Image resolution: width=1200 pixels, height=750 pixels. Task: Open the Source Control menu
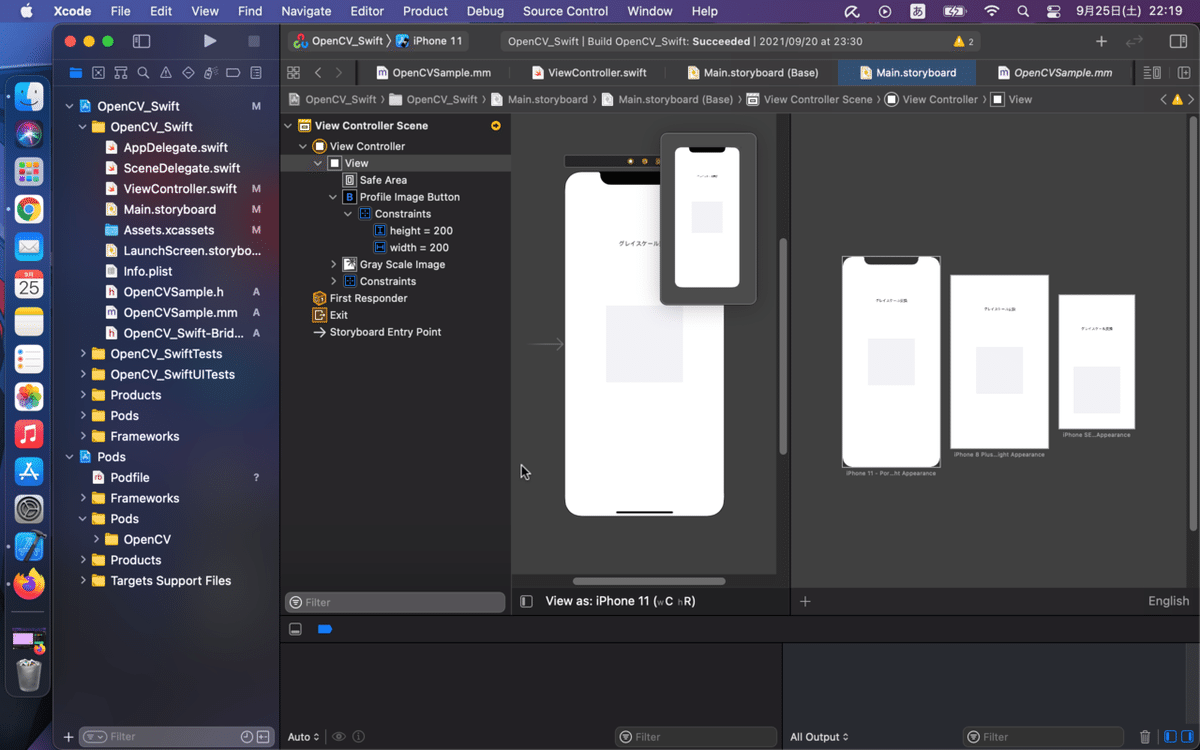pos(565,11)
